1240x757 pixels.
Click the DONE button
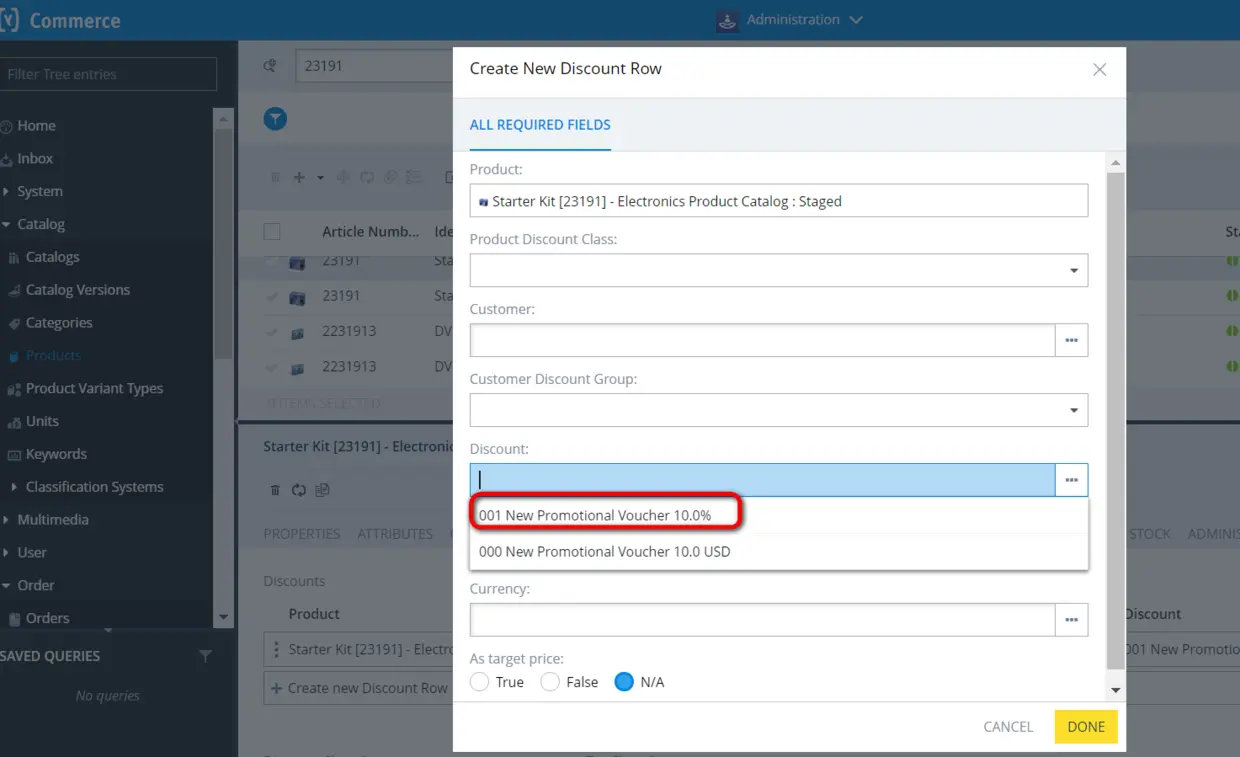(x=1086, y=727)
